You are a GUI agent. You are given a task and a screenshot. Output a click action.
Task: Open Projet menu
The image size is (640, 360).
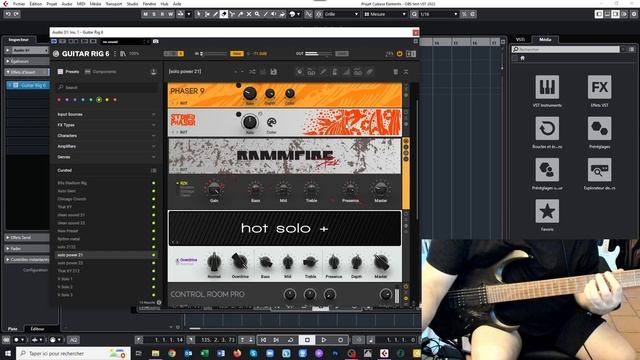click(x=52, y=4)
